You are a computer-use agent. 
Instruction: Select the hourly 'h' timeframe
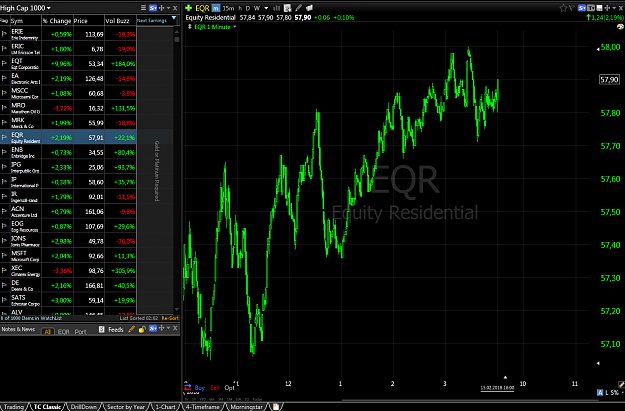pos(240,8)
